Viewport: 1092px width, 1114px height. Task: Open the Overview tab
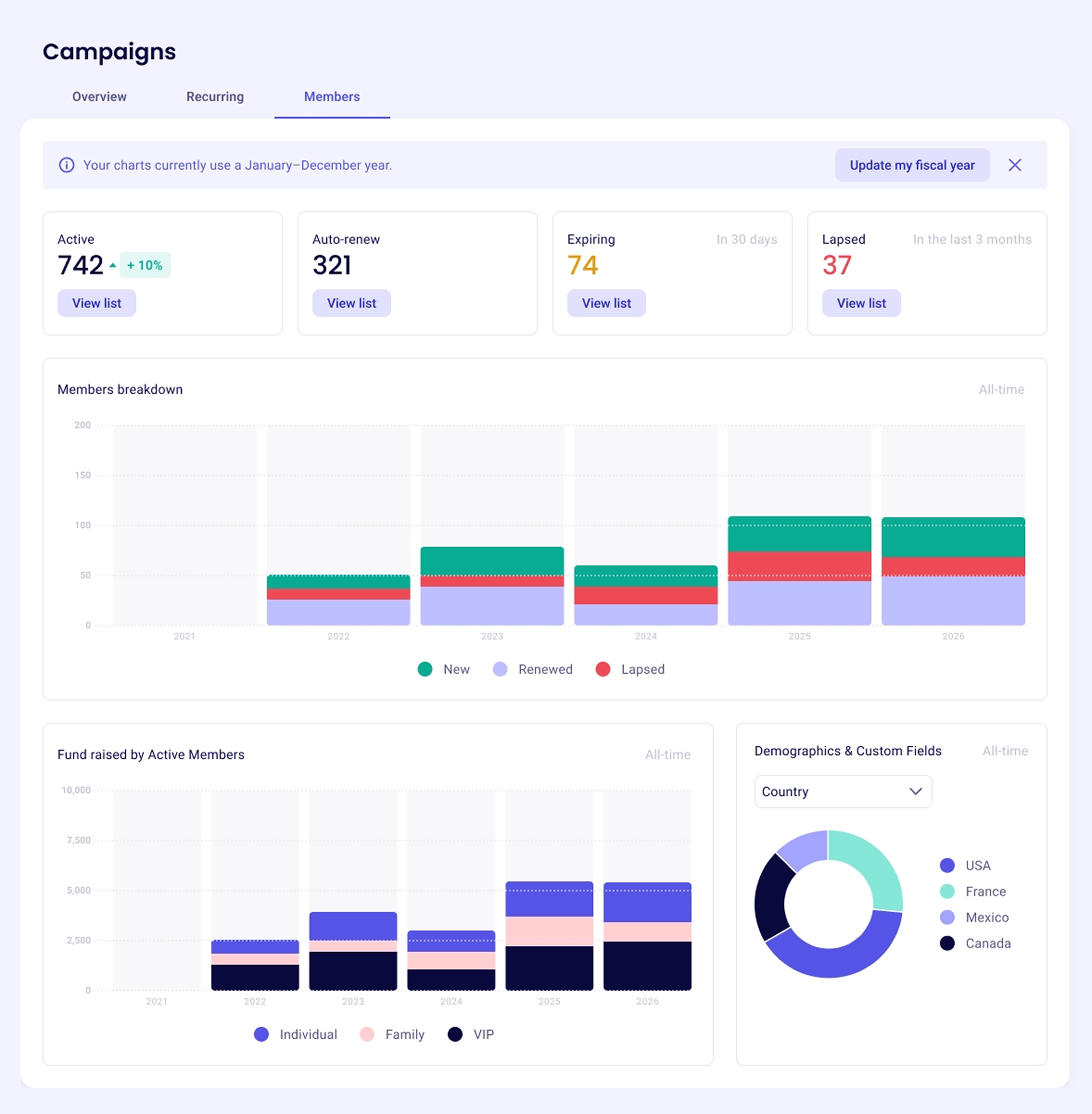[99, 96]
